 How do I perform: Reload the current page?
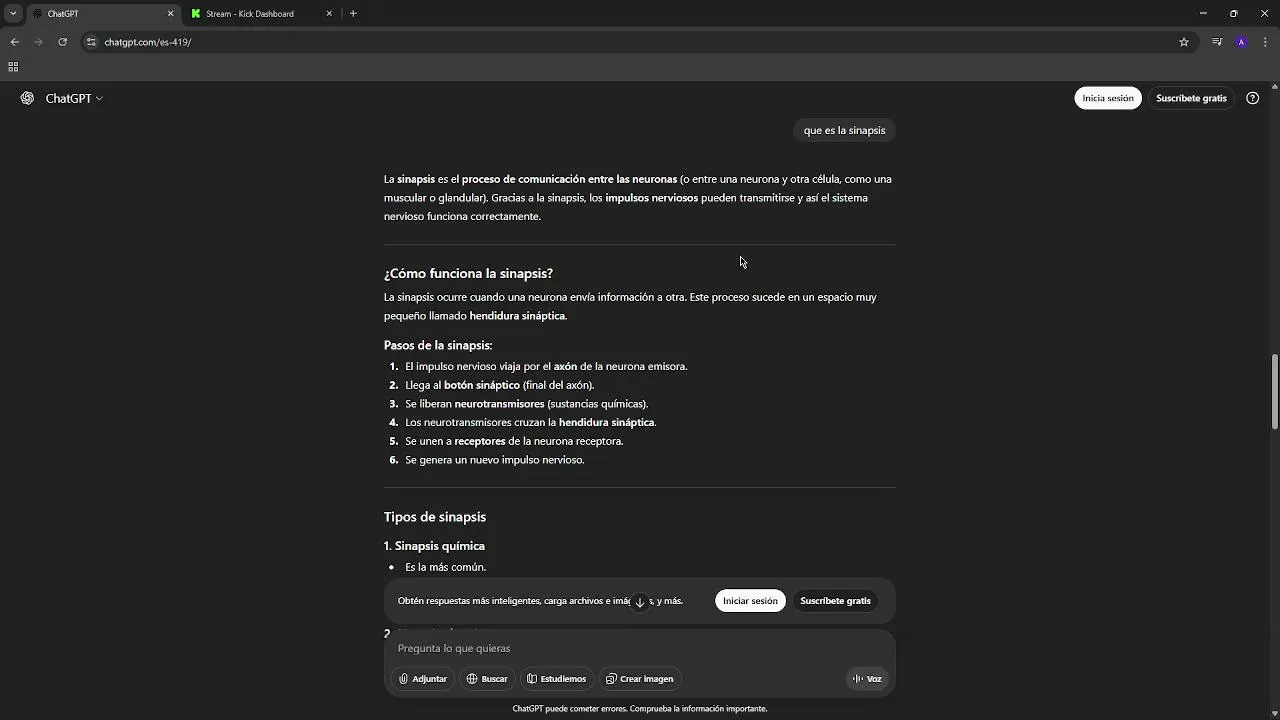point(62,42)
